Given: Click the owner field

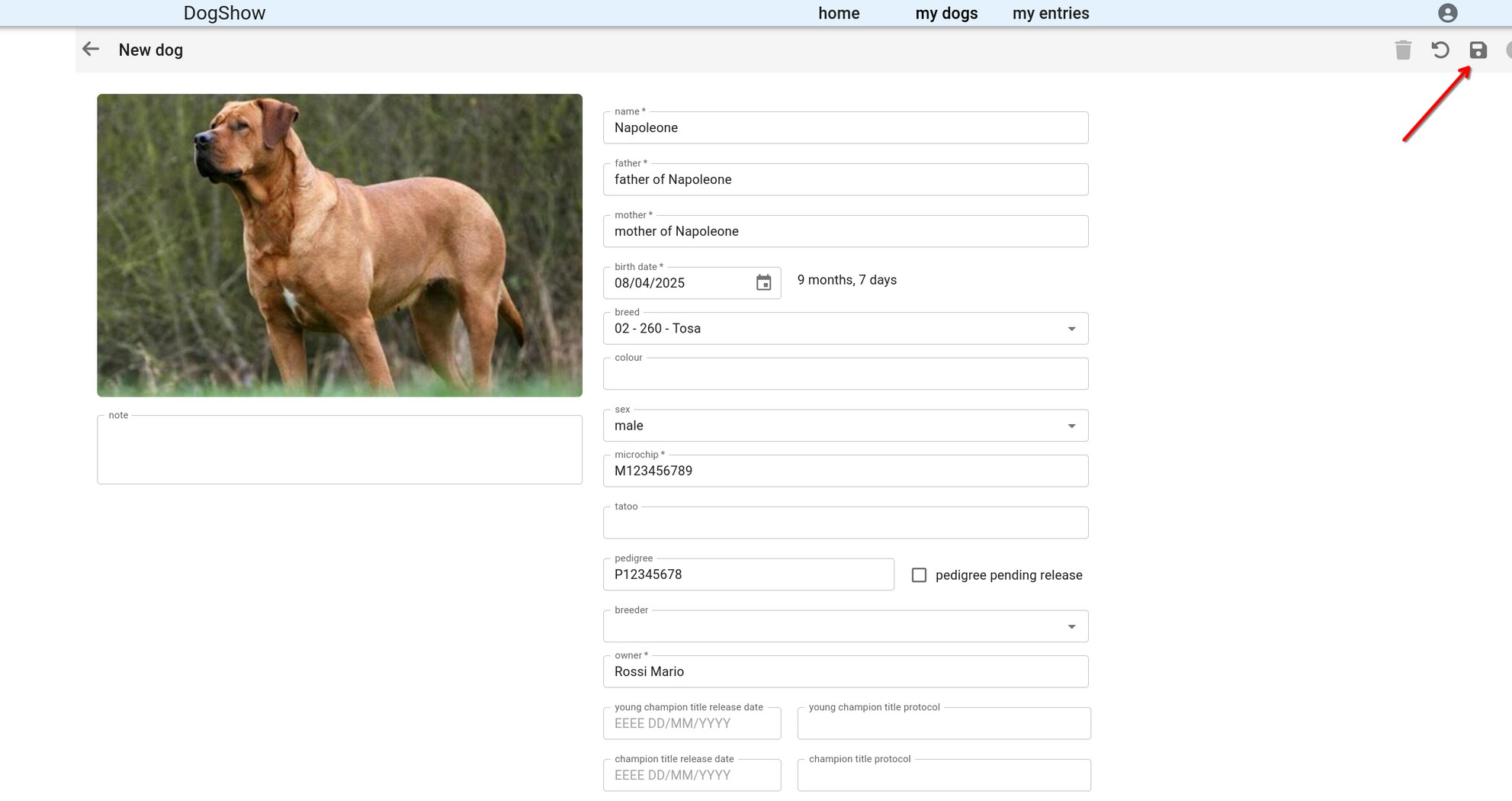Looking at the screenshot, I should 846,672.
